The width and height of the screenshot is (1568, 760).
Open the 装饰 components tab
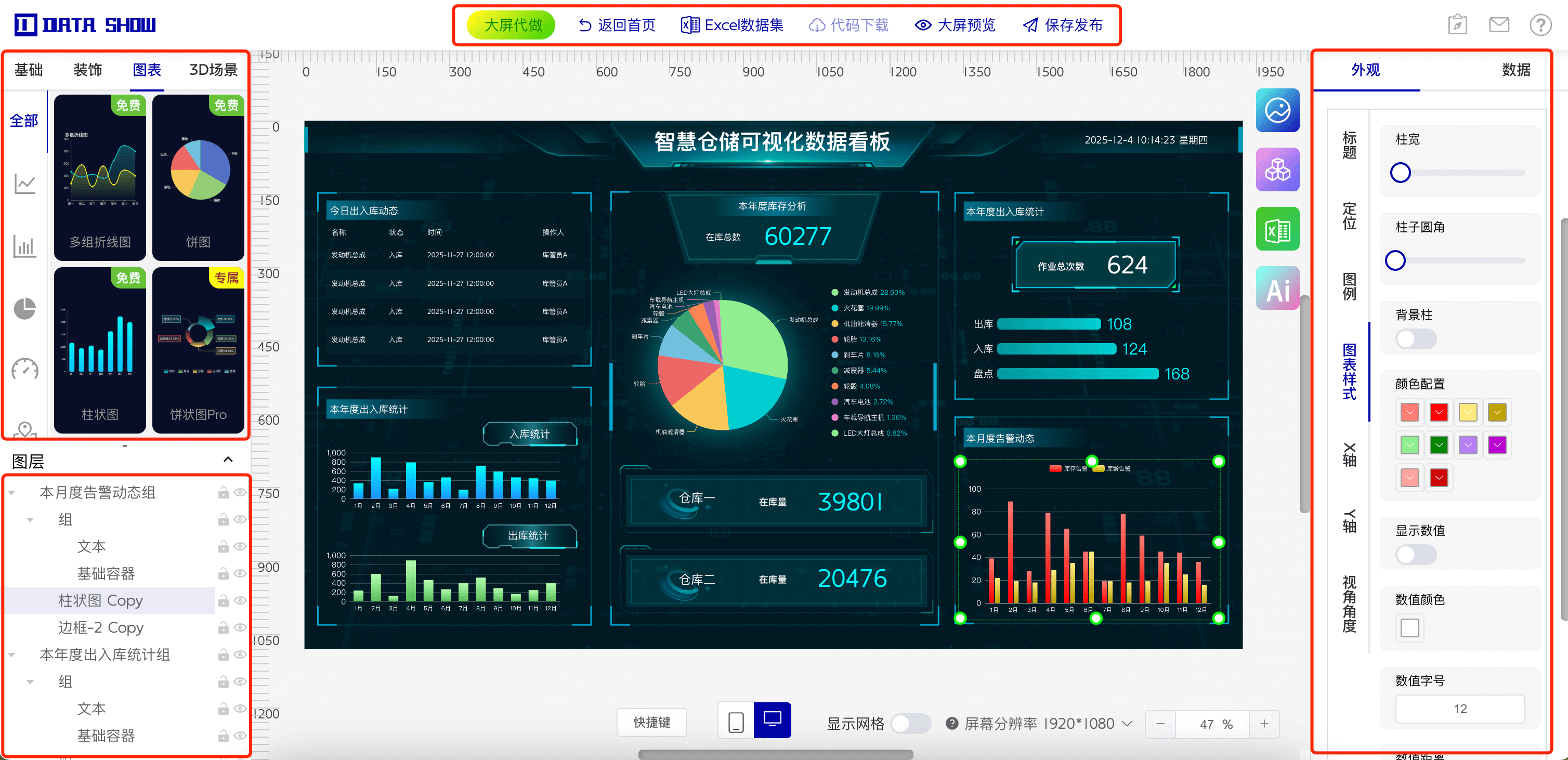pyautogui.click(x=88, y=70)
